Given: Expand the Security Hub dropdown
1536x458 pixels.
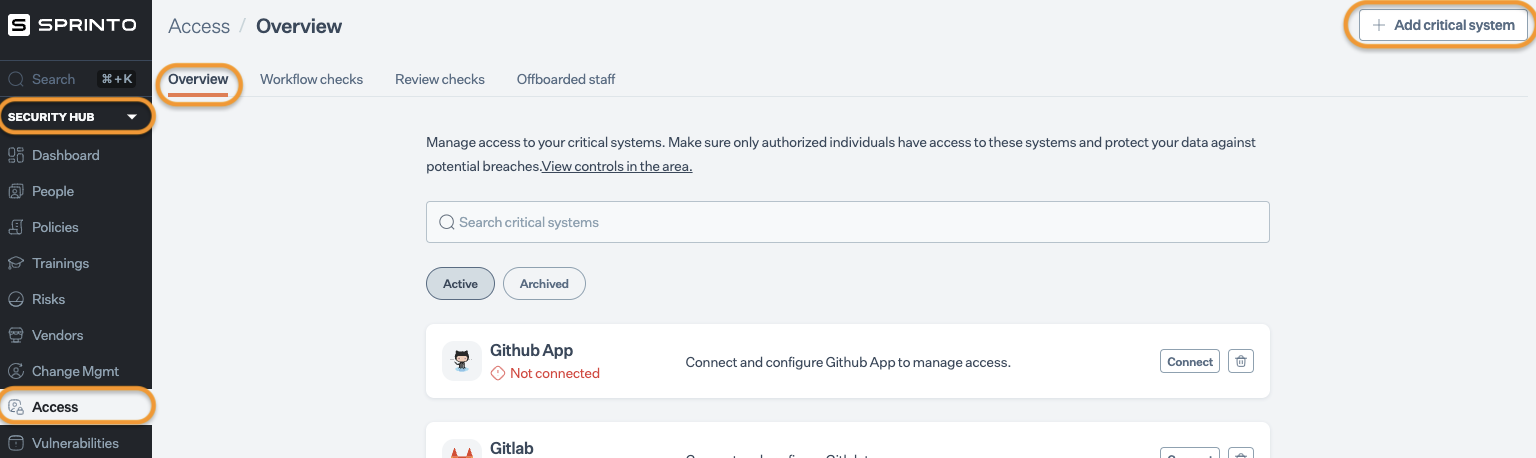Looking at the screenshot, I should coord(76,117).
